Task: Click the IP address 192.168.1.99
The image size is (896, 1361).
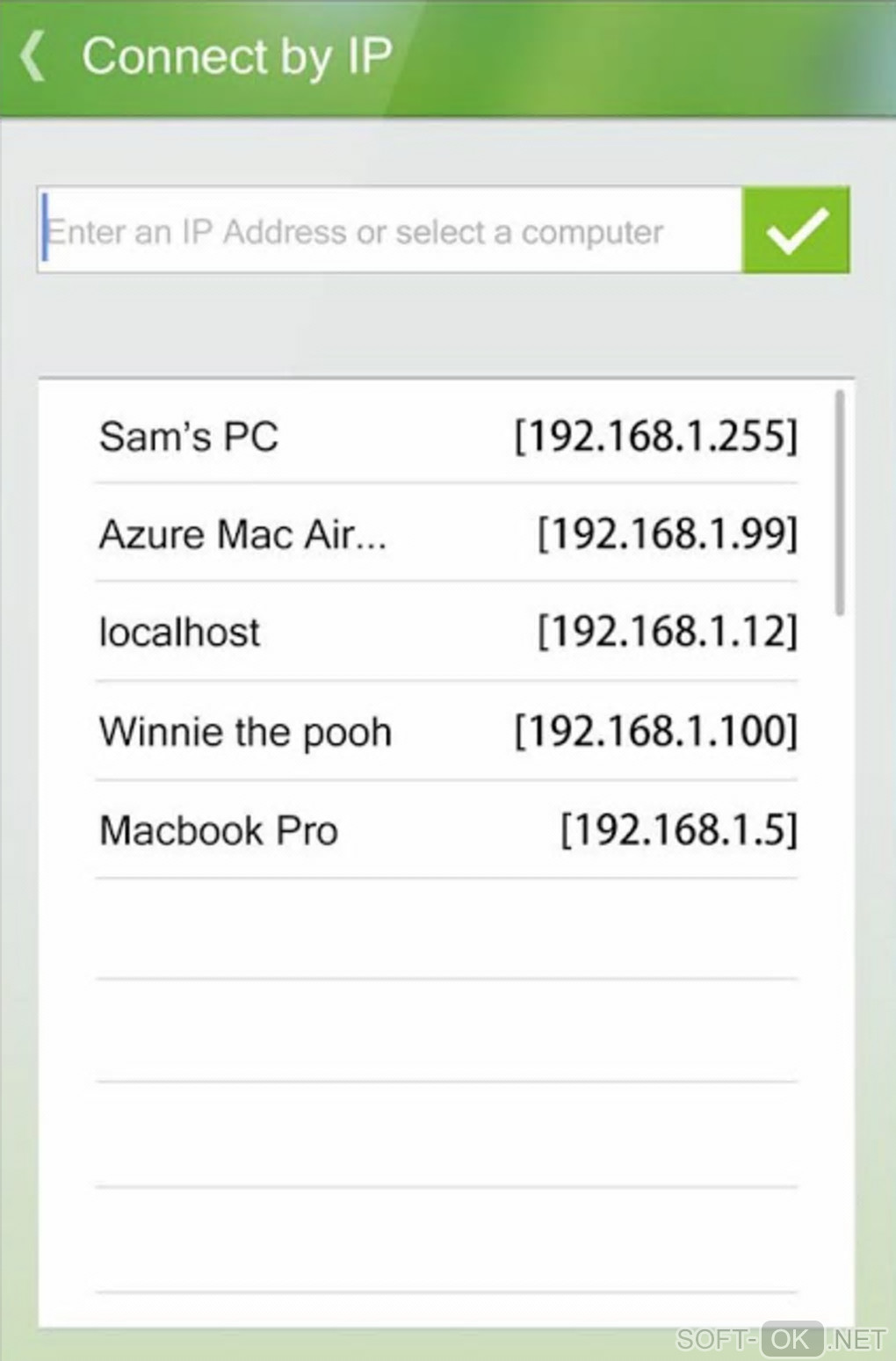Action: 668,534
